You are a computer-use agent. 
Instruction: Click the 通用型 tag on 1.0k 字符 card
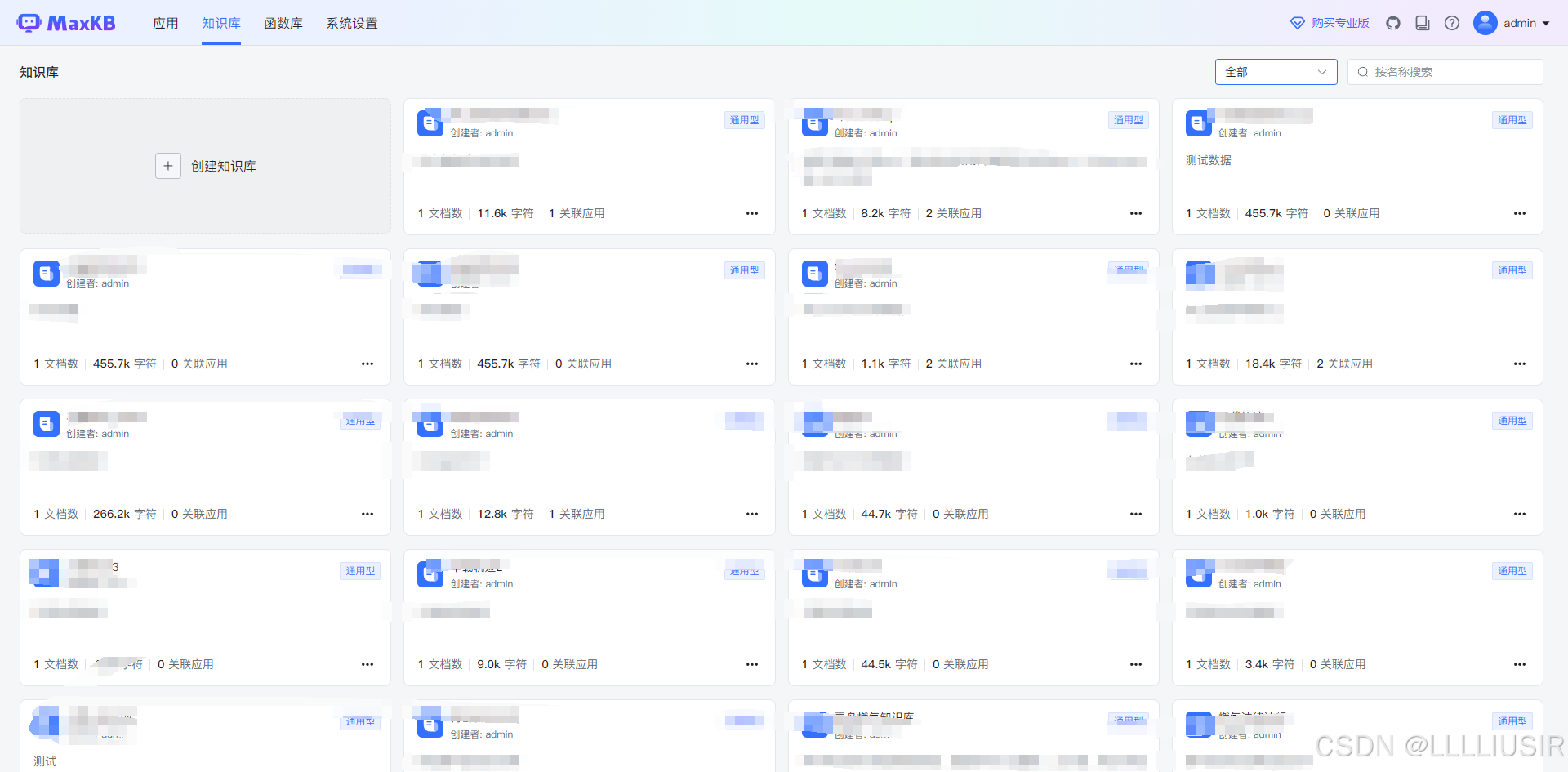pyautogui.click(x=1512, y=421)
